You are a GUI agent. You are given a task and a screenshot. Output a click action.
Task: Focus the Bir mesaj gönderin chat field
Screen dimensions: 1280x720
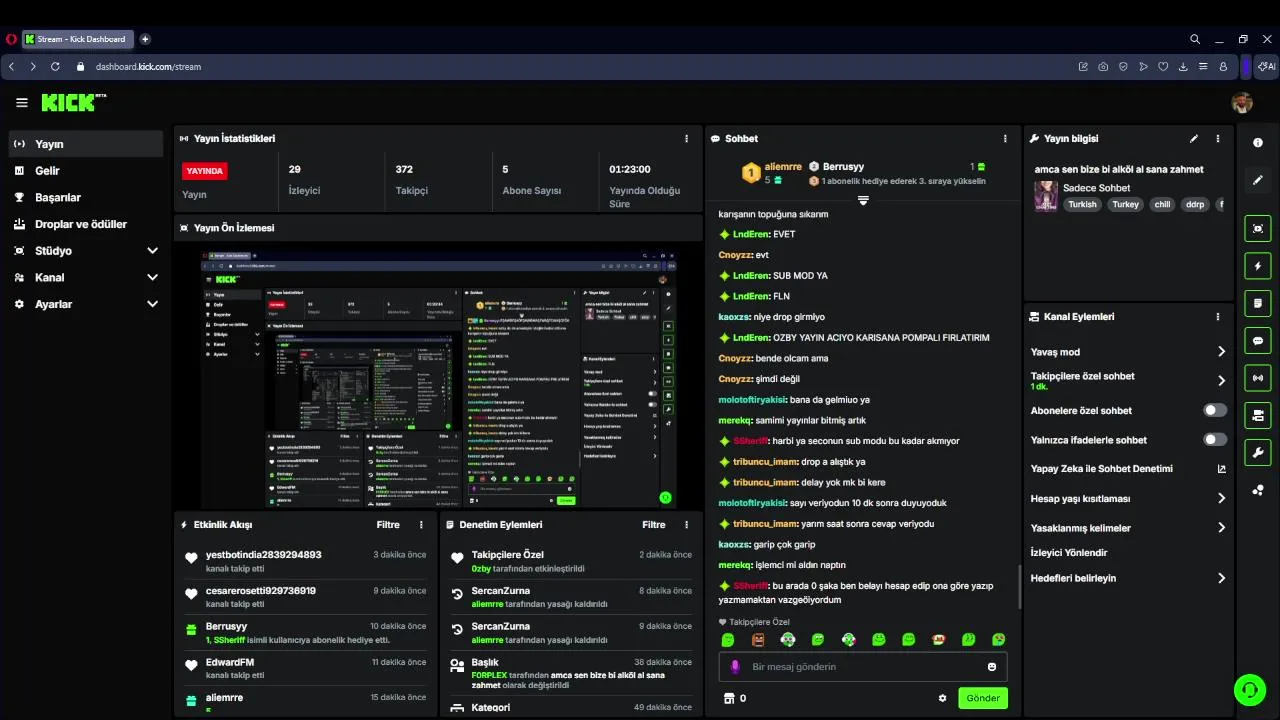point(863,667)
